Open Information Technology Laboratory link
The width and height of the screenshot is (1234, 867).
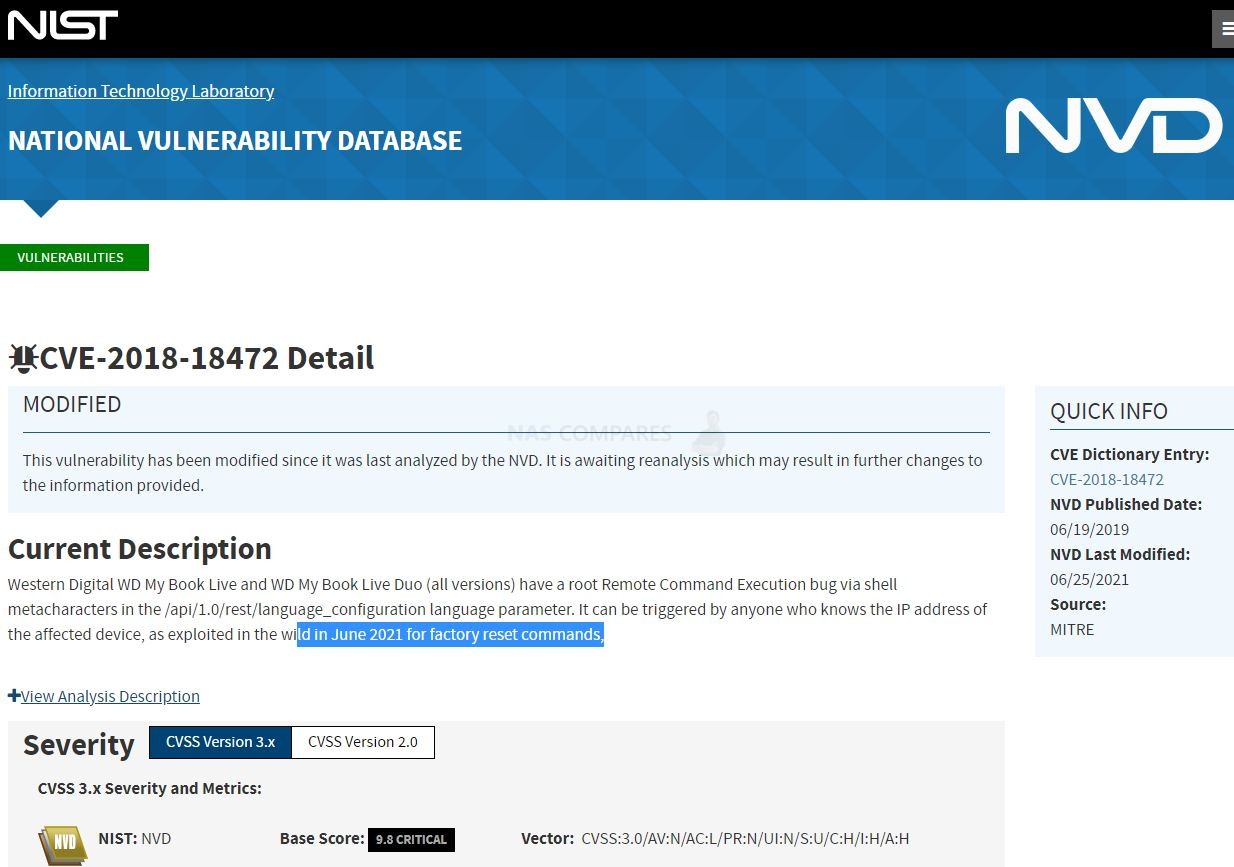[x=141, y=91]
